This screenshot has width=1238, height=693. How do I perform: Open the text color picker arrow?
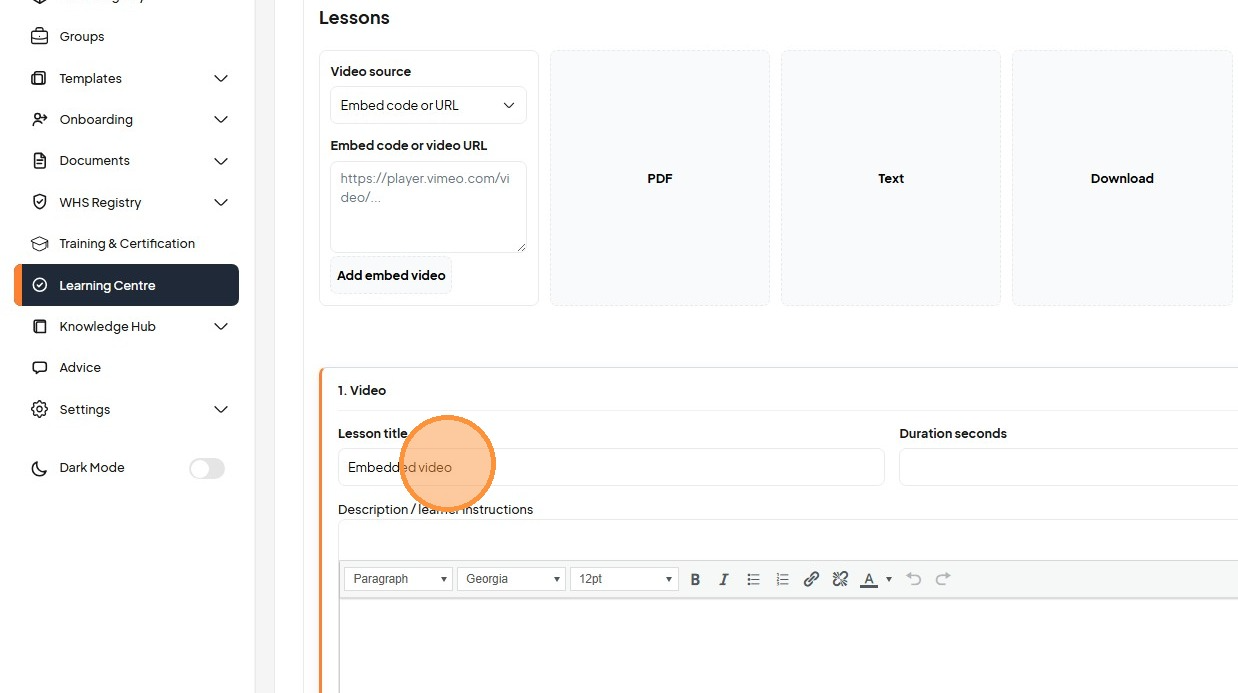point(888,579)
